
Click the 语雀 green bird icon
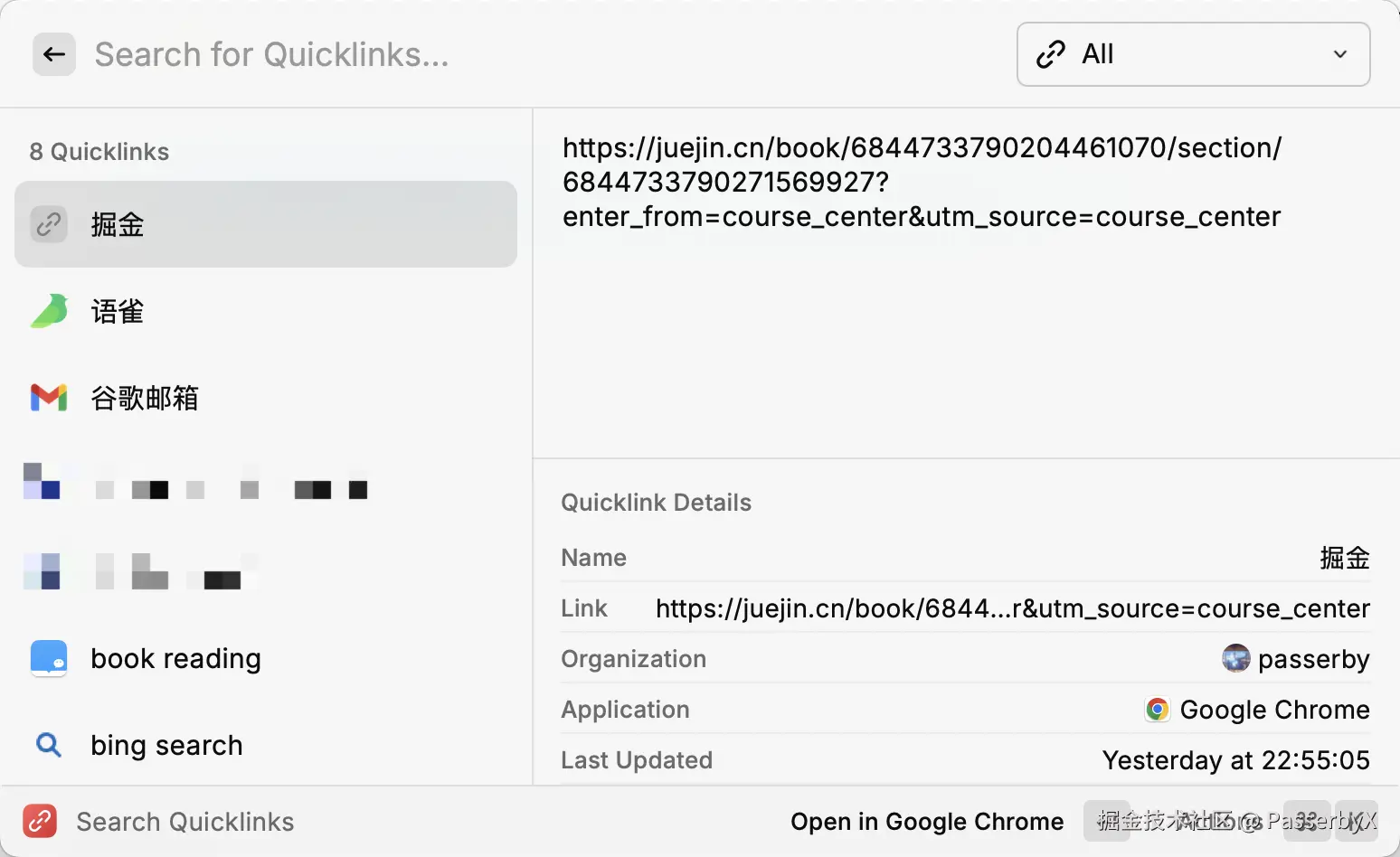tap(49, 311)
